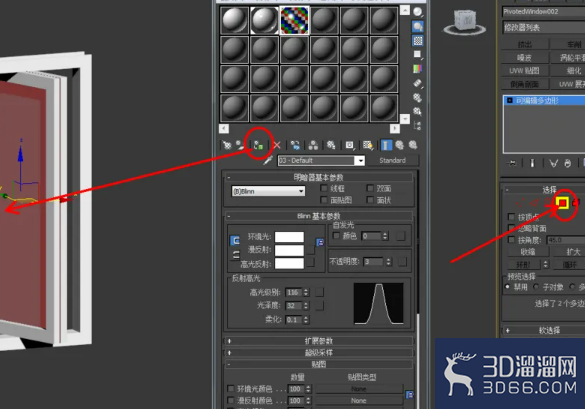Click the 不透明度 value field
The image size is (585, 409).
(x=373, y=262)
